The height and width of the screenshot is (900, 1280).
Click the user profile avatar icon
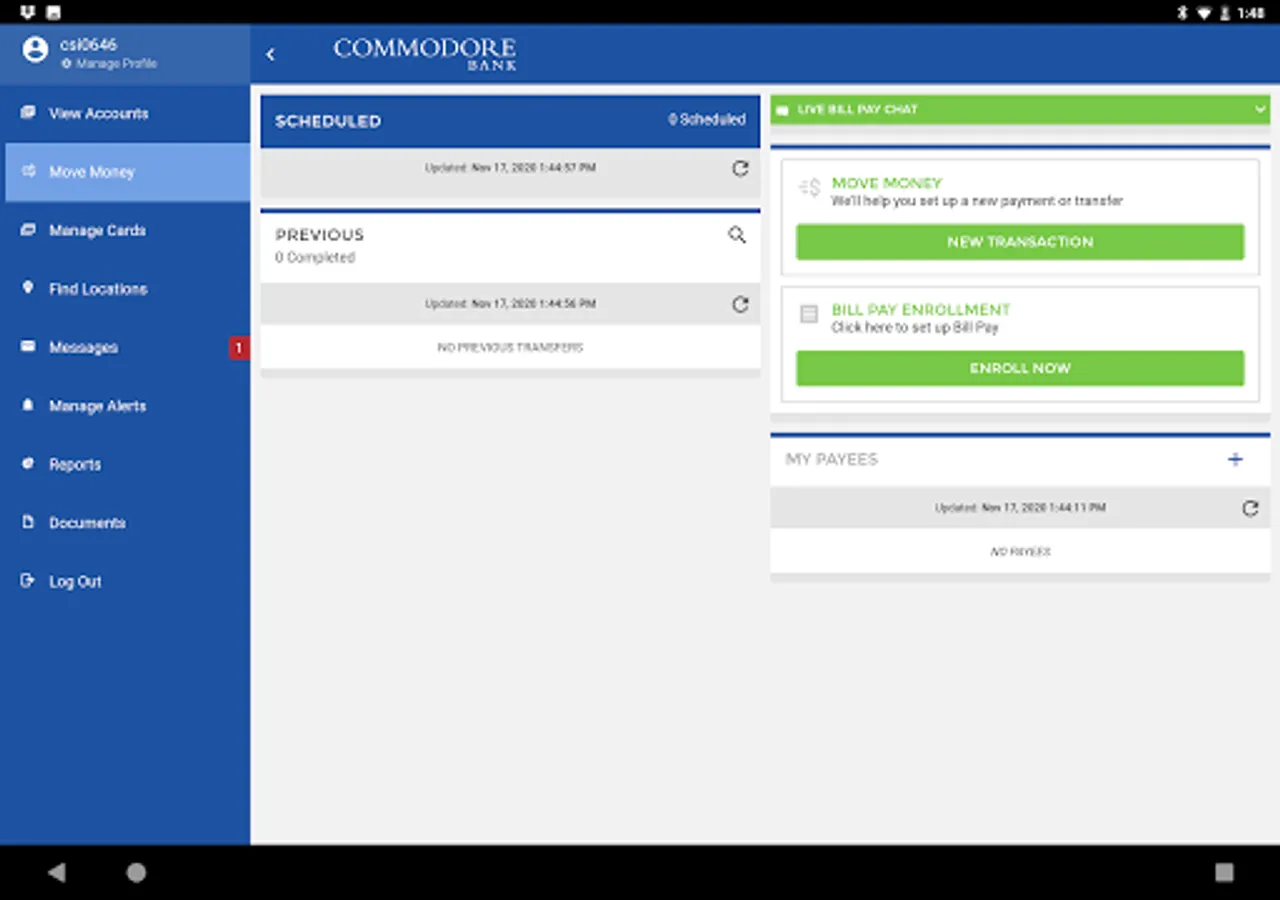35,50
